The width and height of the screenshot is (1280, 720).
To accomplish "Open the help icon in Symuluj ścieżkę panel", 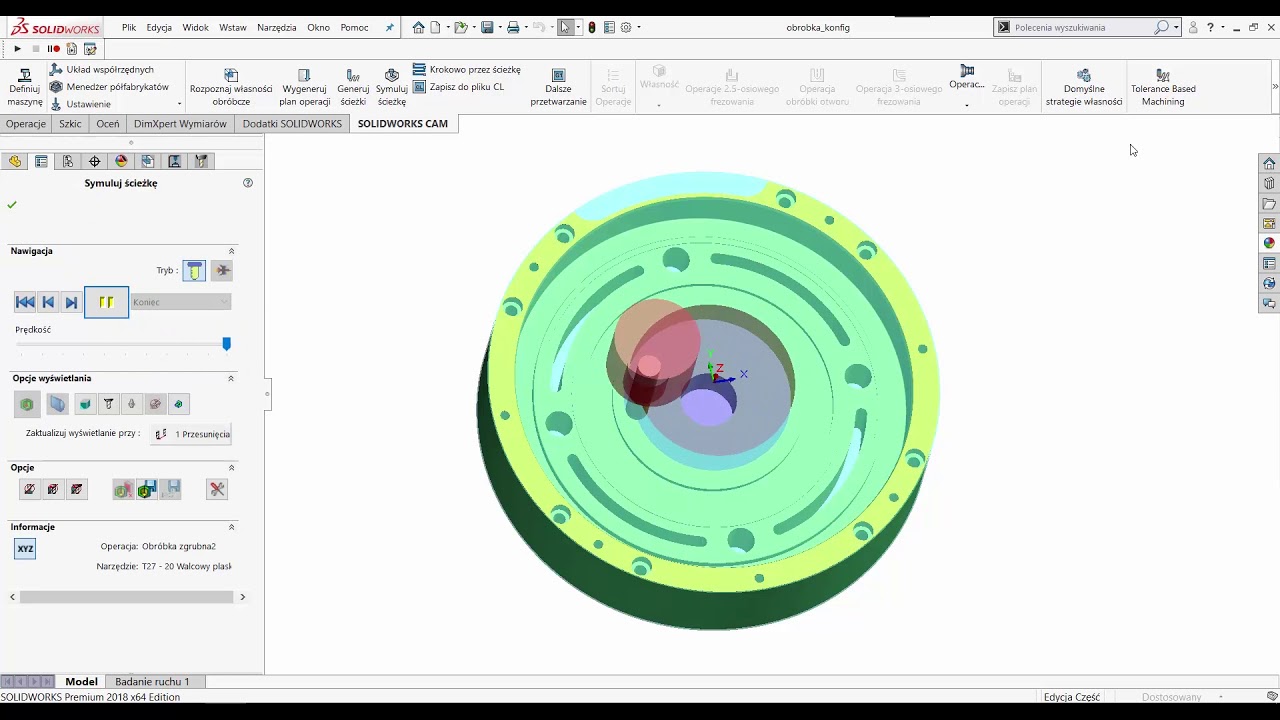I will pyautogui.click(x=248, y=183).
